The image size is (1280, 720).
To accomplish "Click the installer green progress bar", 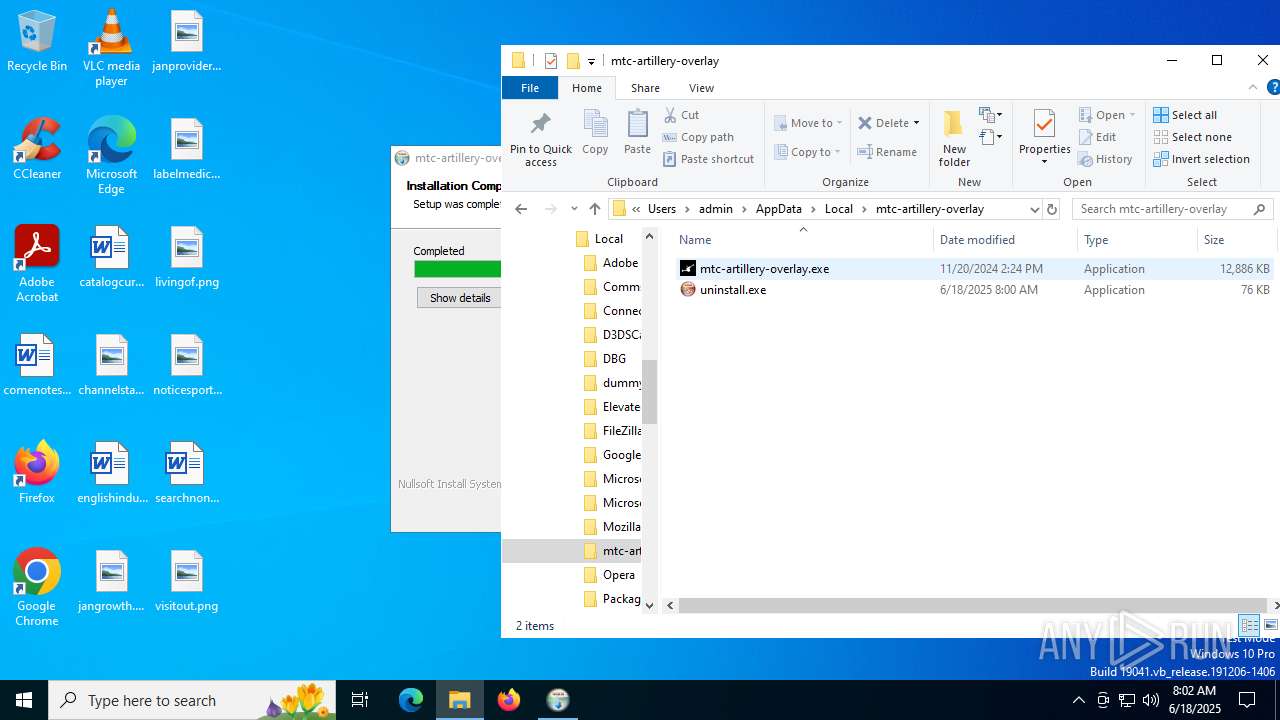I will (458, 269).
